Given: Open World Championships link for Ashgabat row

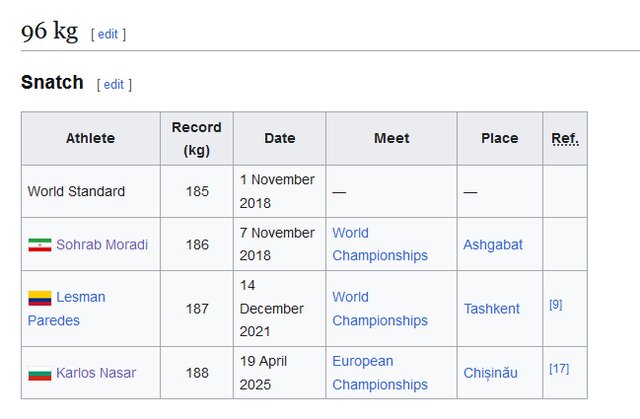Looking at the screenshot, I should pyautogui.click(x=379, y=244).
